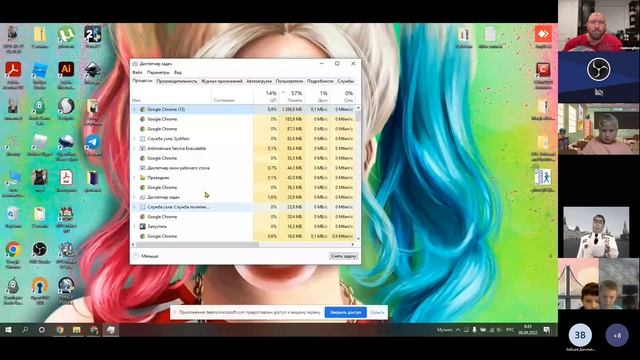
Task: Click the Меньше fewer-details arrow icon
Action: (136, 256)
